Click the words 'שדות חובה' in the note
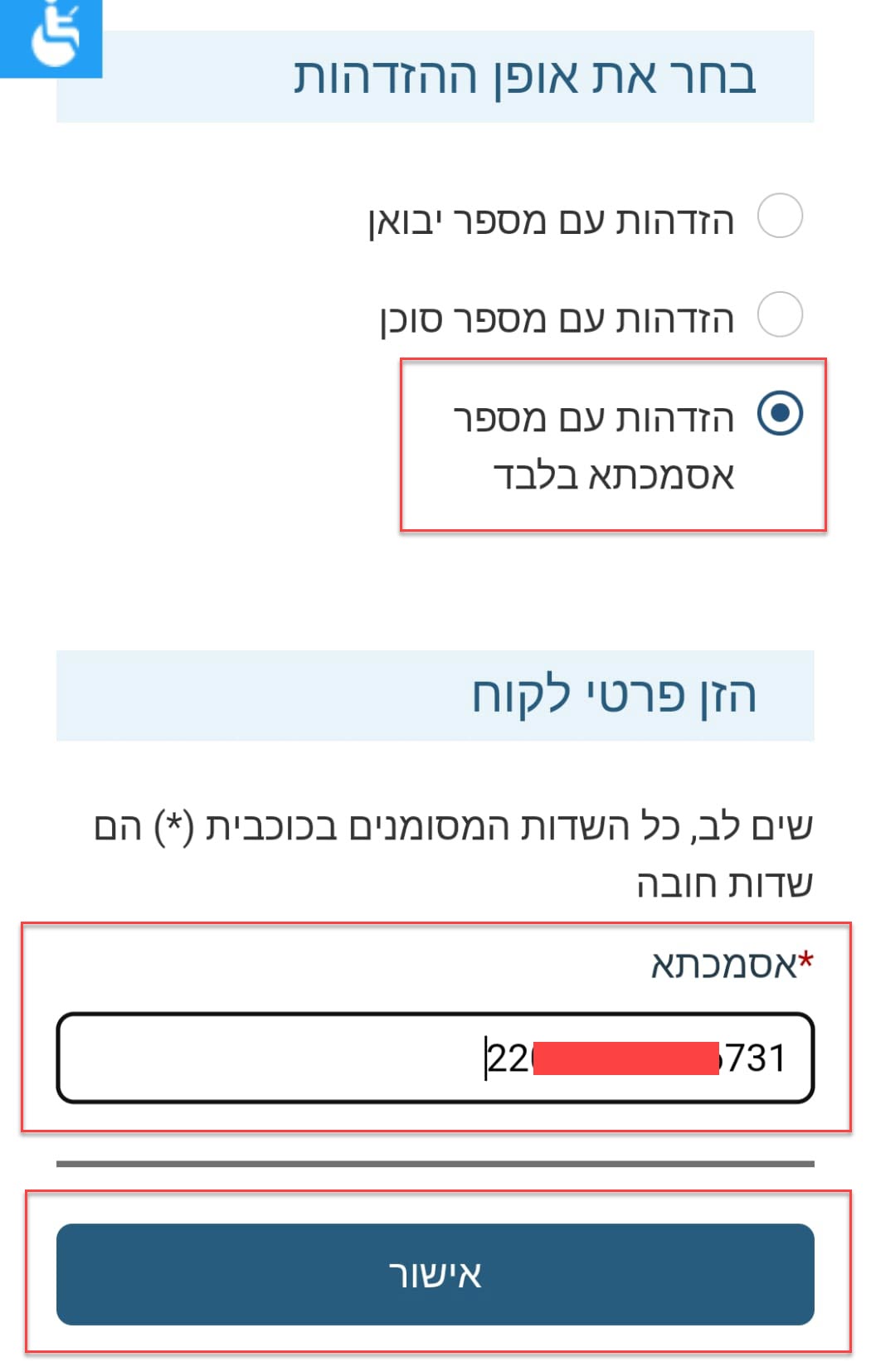 (x=724, y=884)
